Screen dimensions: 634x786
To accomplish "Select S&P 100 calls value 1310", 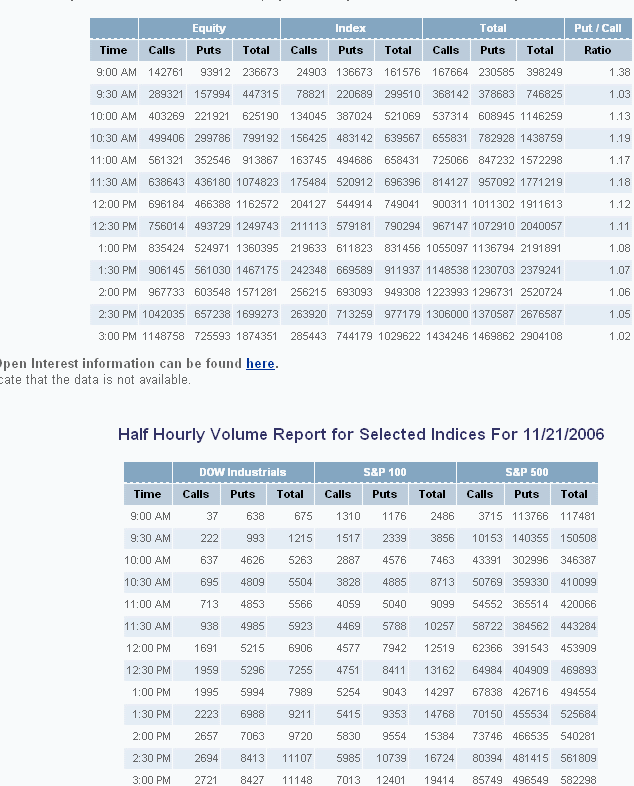I will [x=348, y=516].
